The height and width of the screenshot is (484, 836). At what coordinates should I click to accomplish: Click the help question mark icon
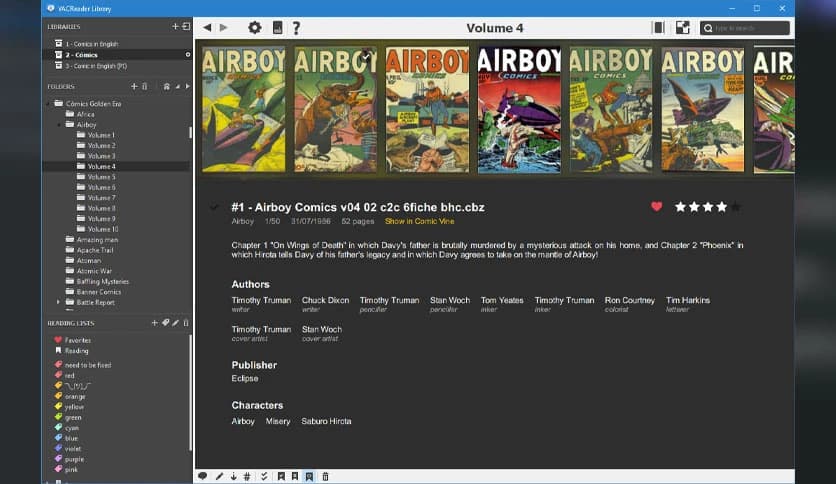tap(297, 28)
